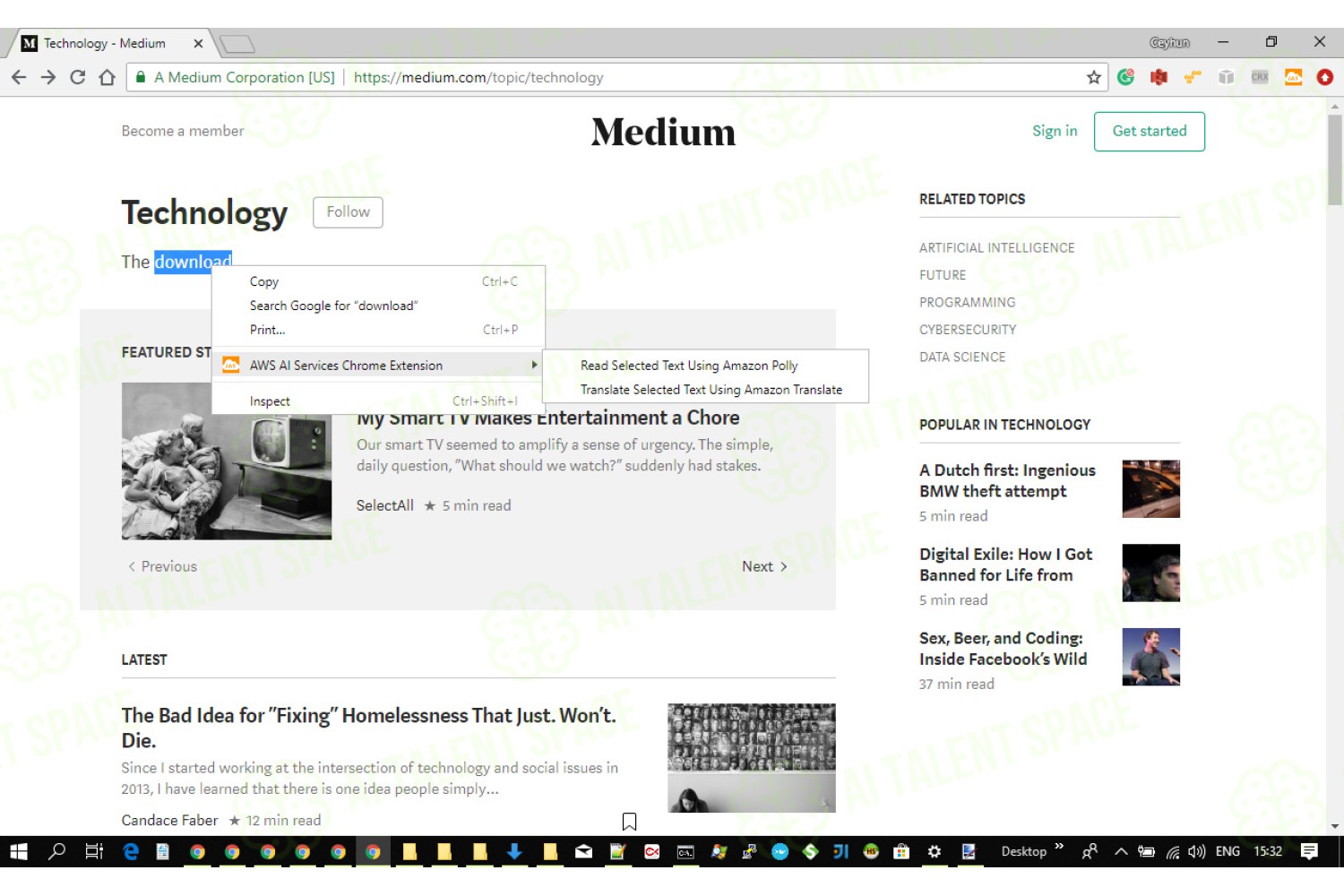Open the BMW theft article thumbnail
This screenshot has width=1344, height=896.
coord(1150,488)
